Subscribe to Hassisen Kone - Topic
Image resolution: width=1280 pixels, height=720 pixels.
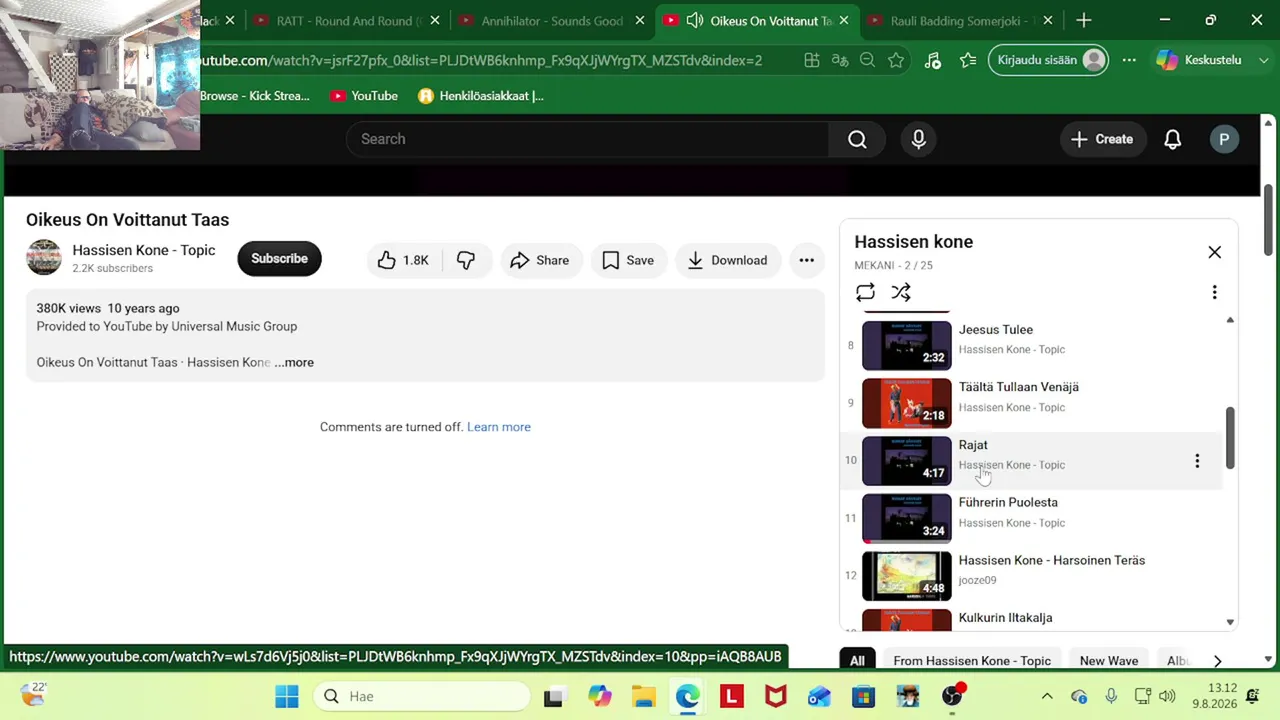coord(279,258)
